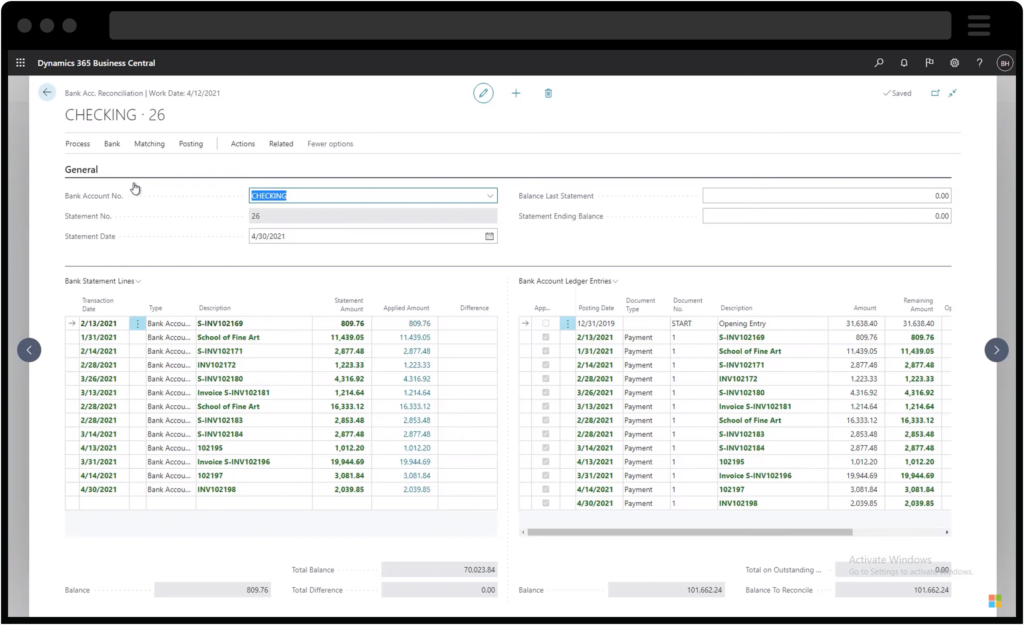
Task: Click Transaction Date column header
Action: (98, 304)
